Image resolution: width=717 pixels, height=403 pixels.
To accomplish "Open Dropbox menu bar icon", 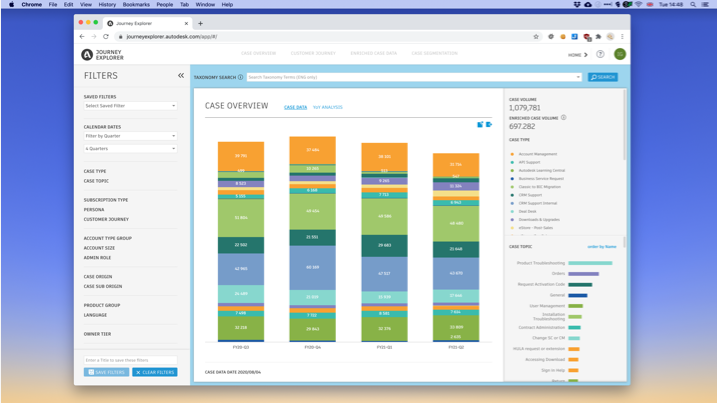I will click(577, 5).
